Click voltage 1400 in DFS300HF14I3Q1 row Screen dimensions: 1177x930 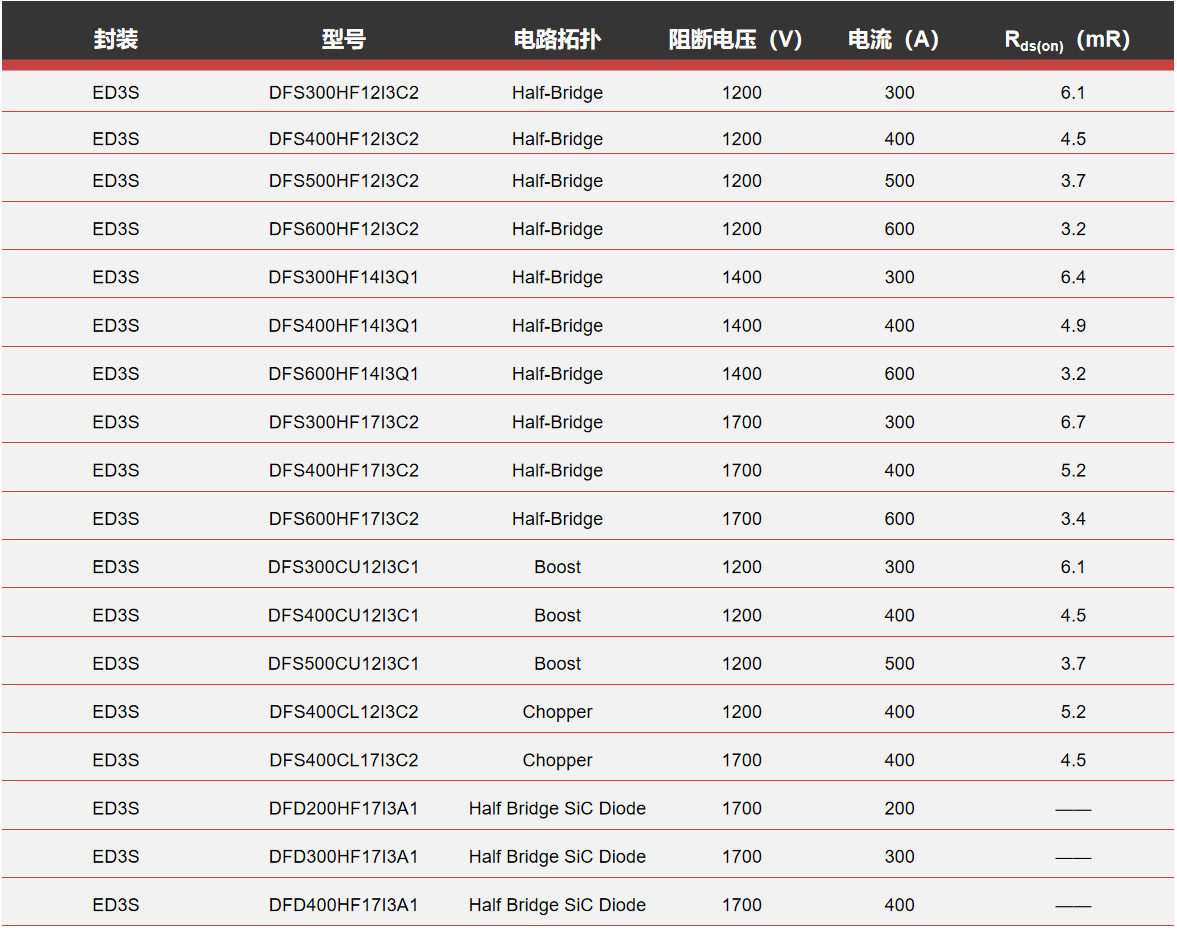point(742,277)
